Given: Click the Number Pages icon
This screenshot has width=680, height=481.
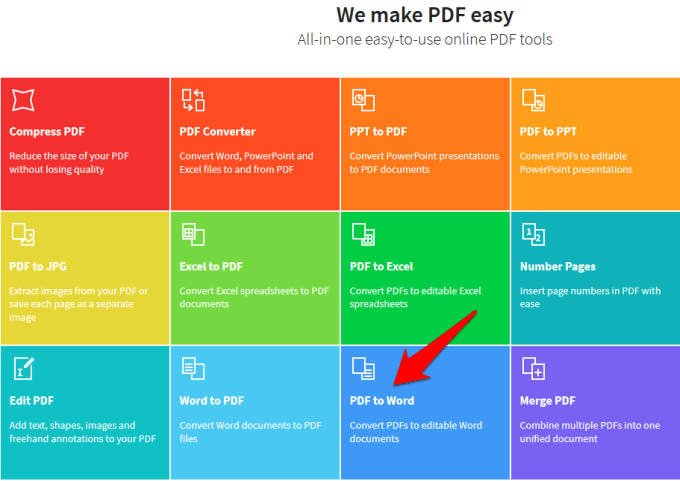Looking at the screenshot, I should pos(533,235).
